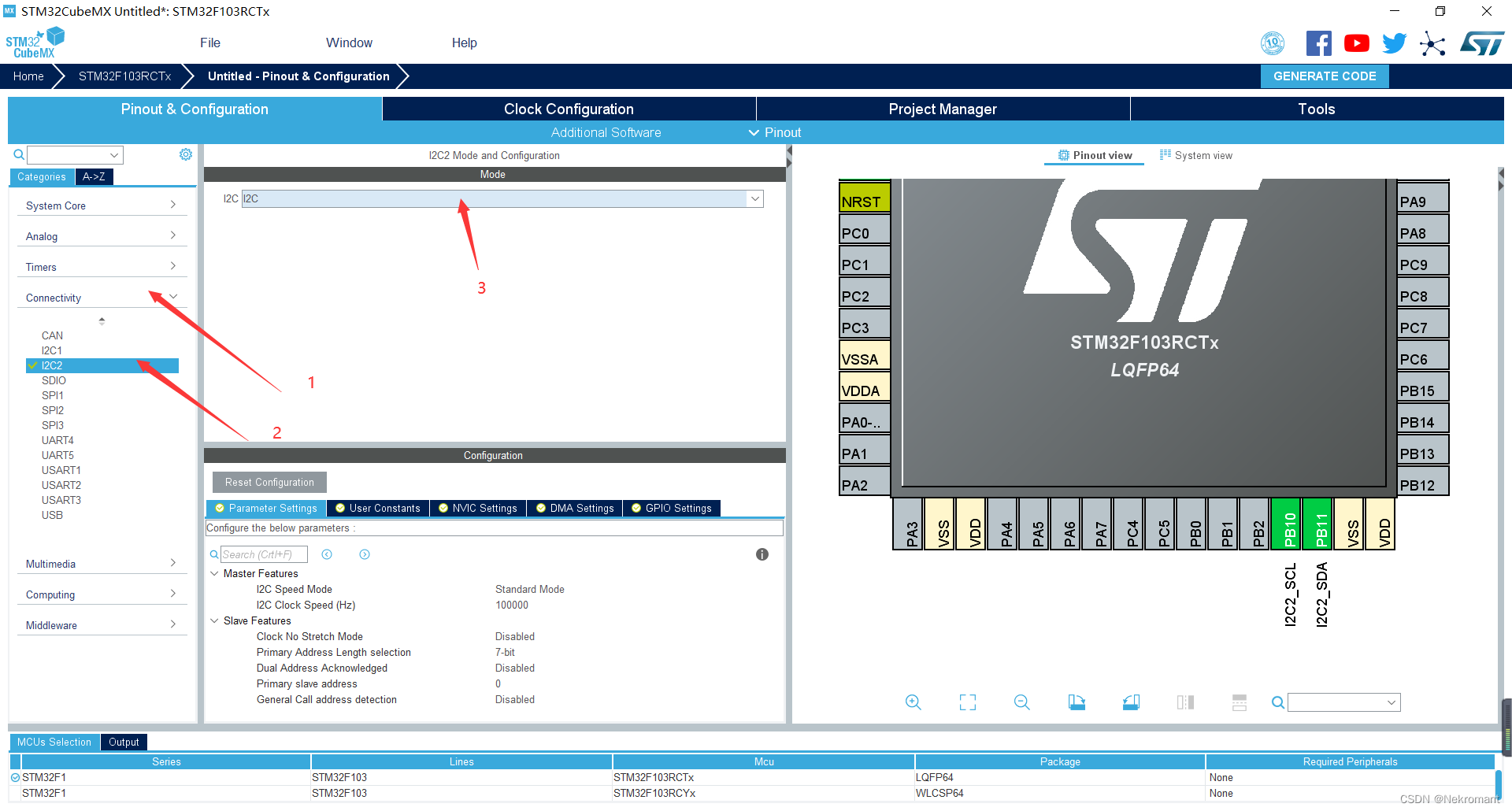
Task: Click the PB11 I2C2_SDA pin
Action: coord(1318,524)
